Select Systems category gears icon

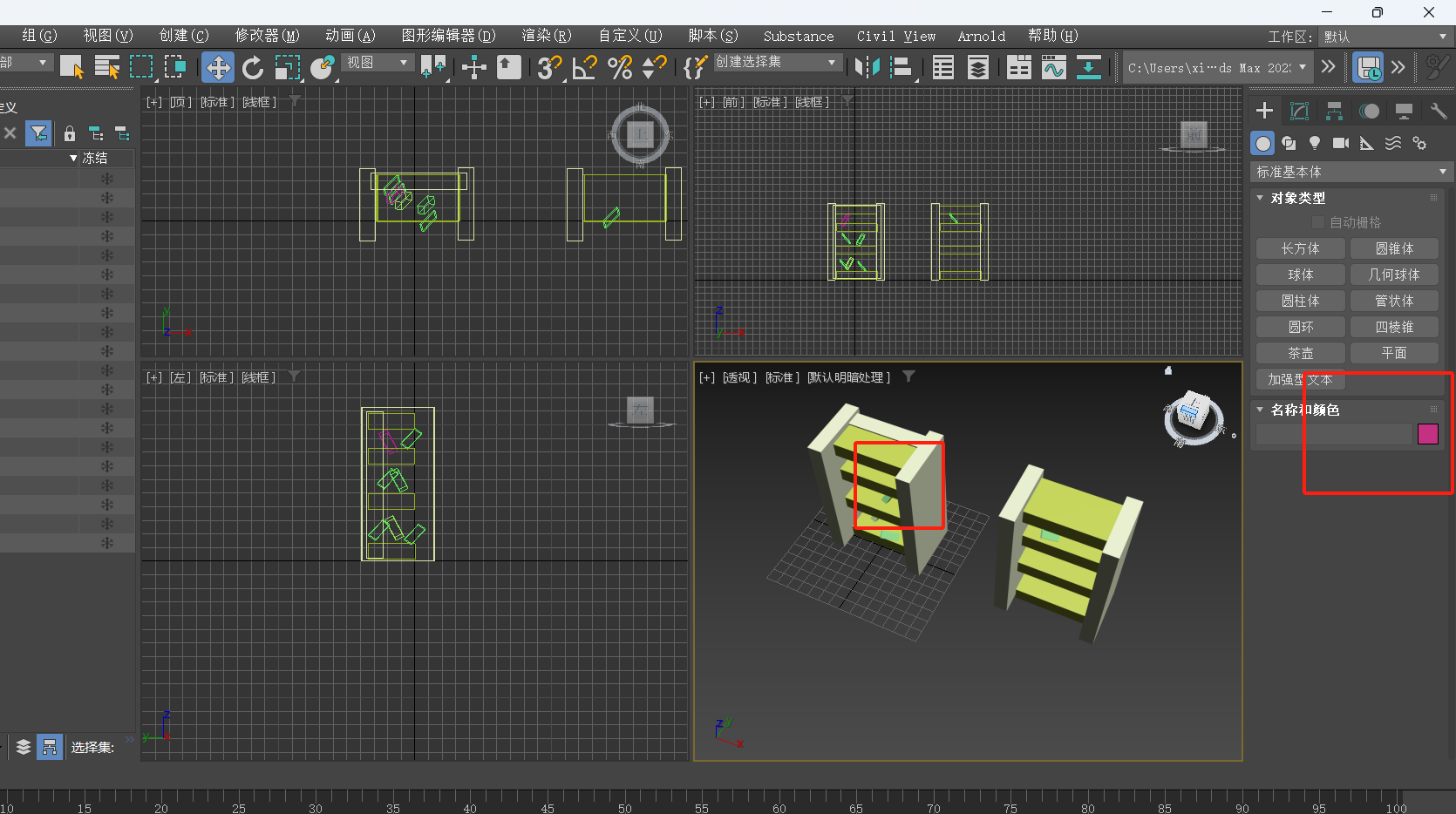[x=1419, y=143]
